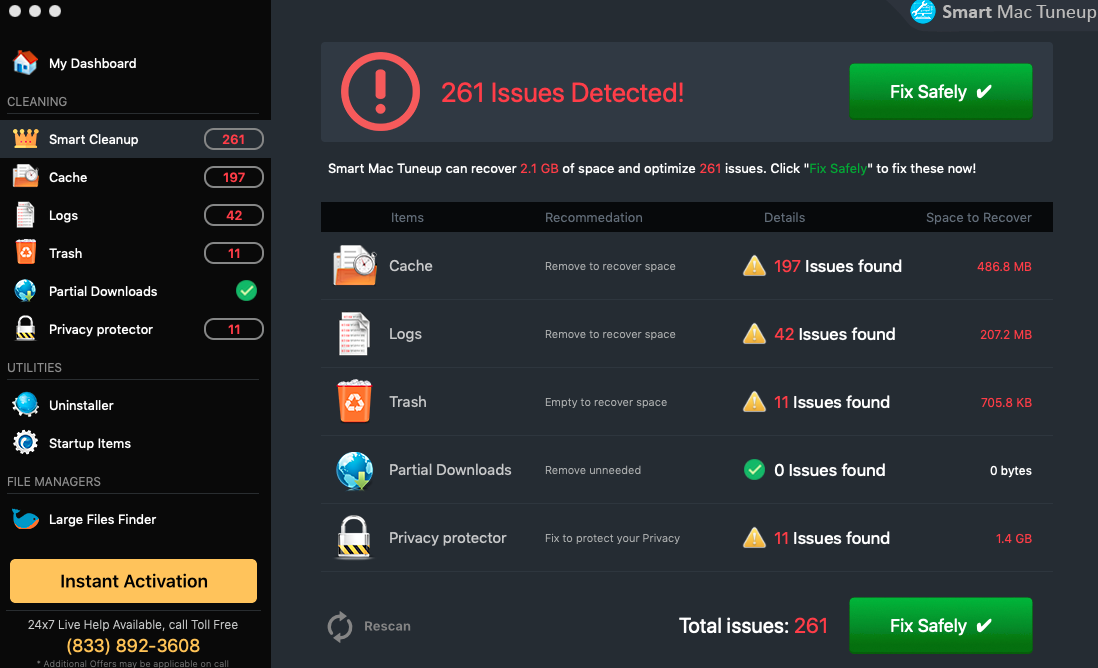Click the Partial Downloads globe icon in table
This screenshot has height=668, width=1098.
(x=354, y=470)
